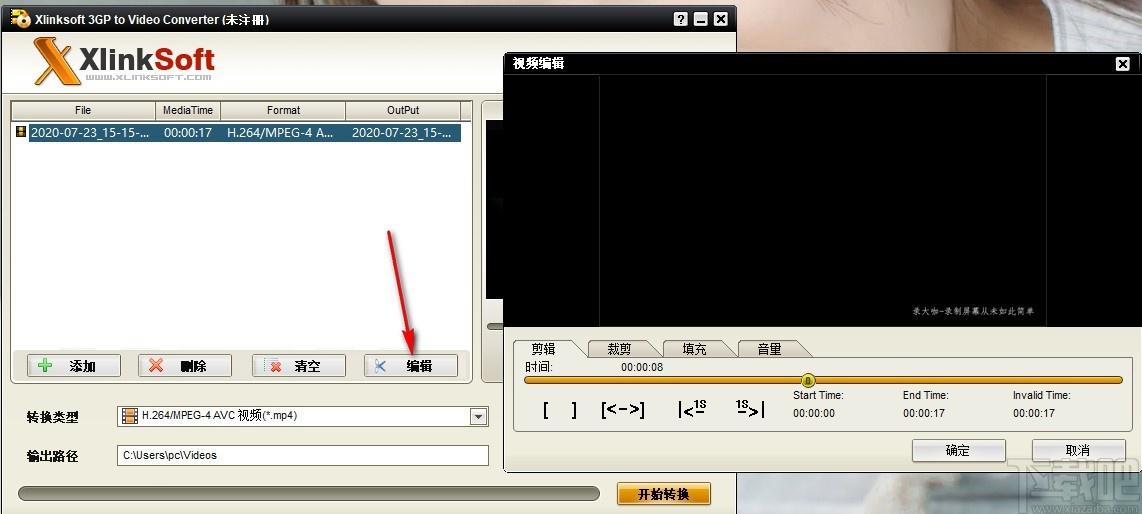
Task: Start conversion with 开始转换 button
Action: click(x=663, y=494)
